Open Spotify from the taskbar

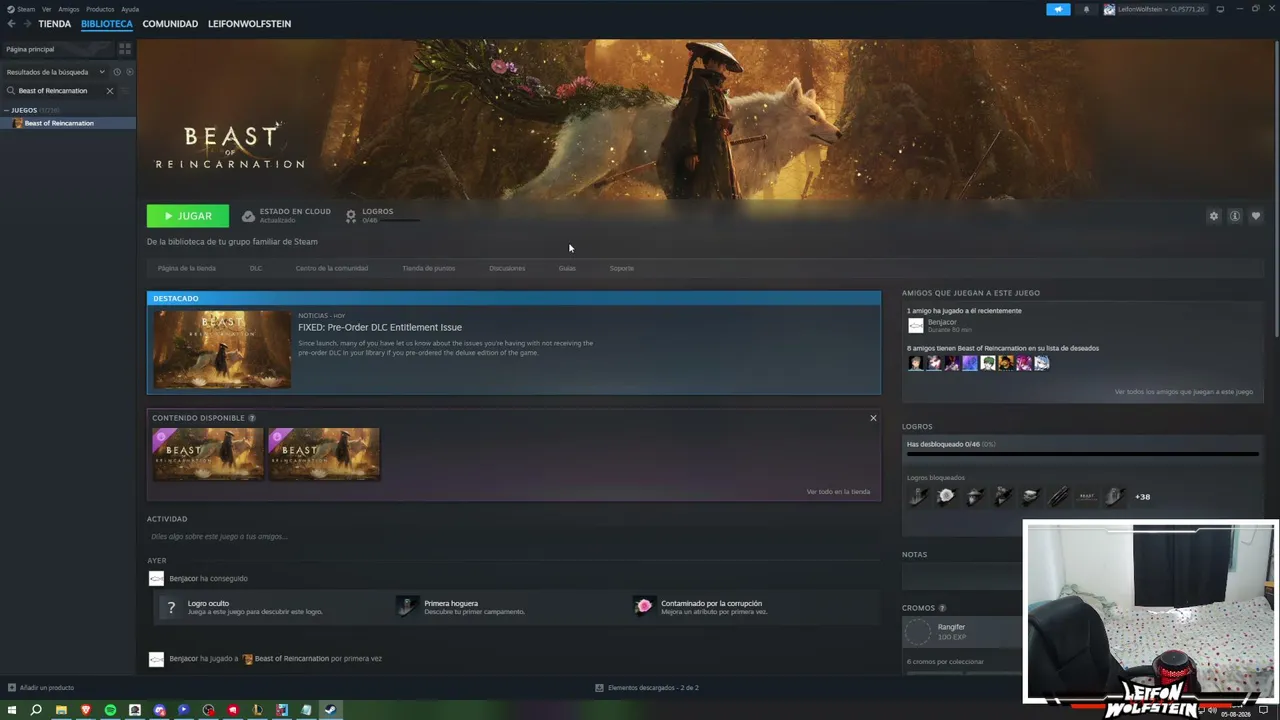pyautogui.click(x=110, y=710)
